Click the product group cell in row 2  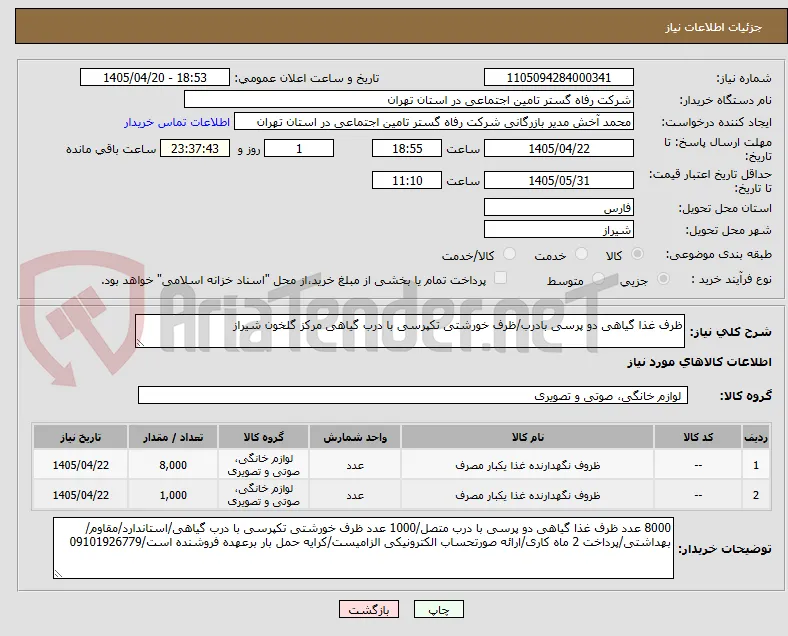[x=263, y=495]
